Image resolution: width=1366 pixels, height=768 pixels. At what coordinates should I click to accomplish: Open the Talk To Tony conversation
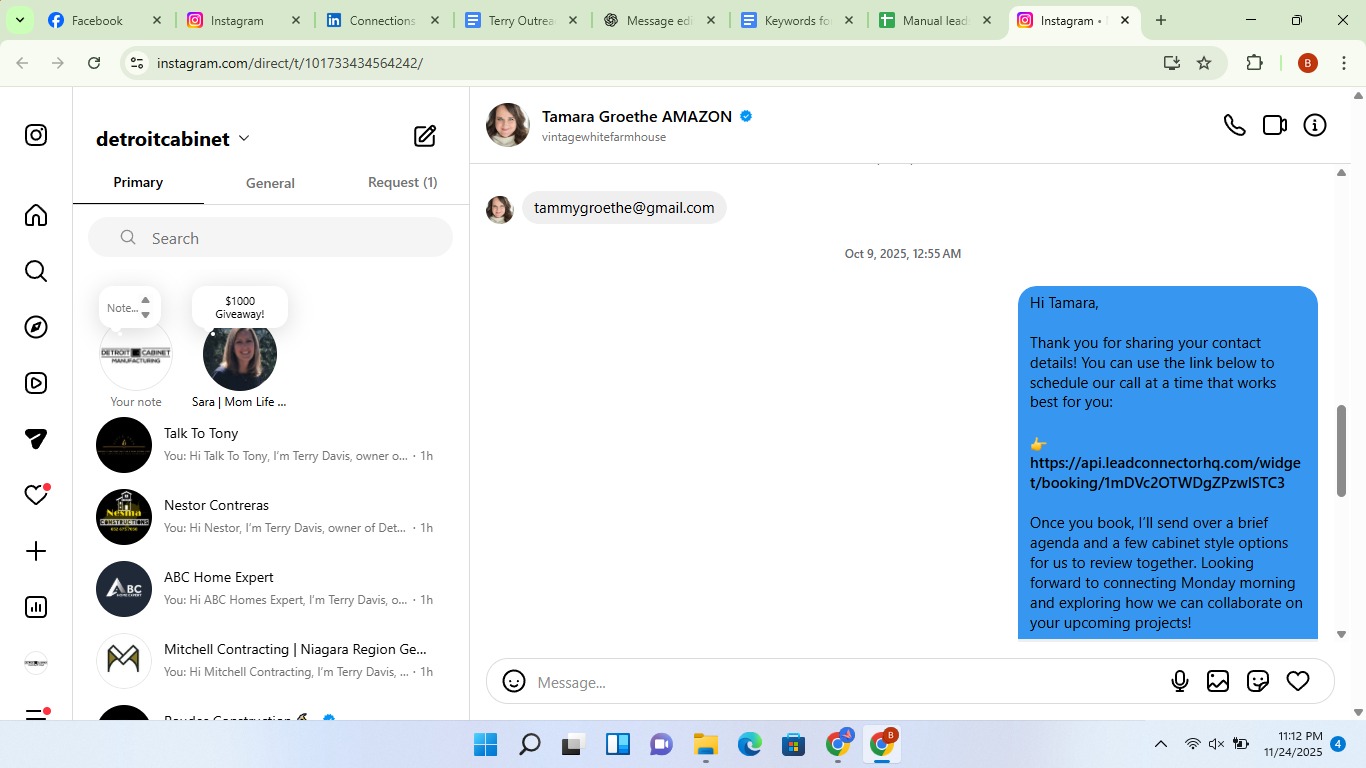click(270, 444)
